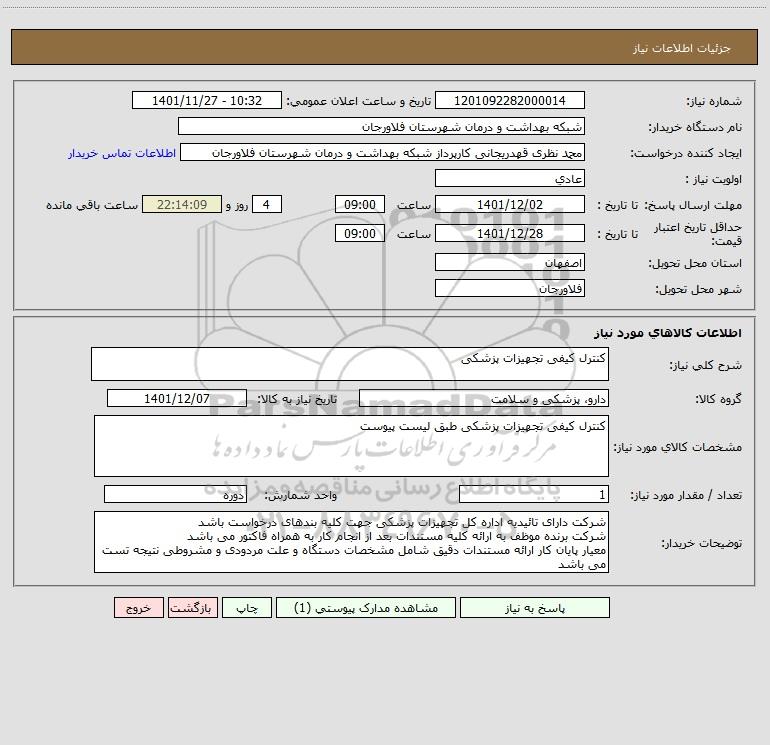Click the price validity time 09:00 field

click(x=359, y=233)
